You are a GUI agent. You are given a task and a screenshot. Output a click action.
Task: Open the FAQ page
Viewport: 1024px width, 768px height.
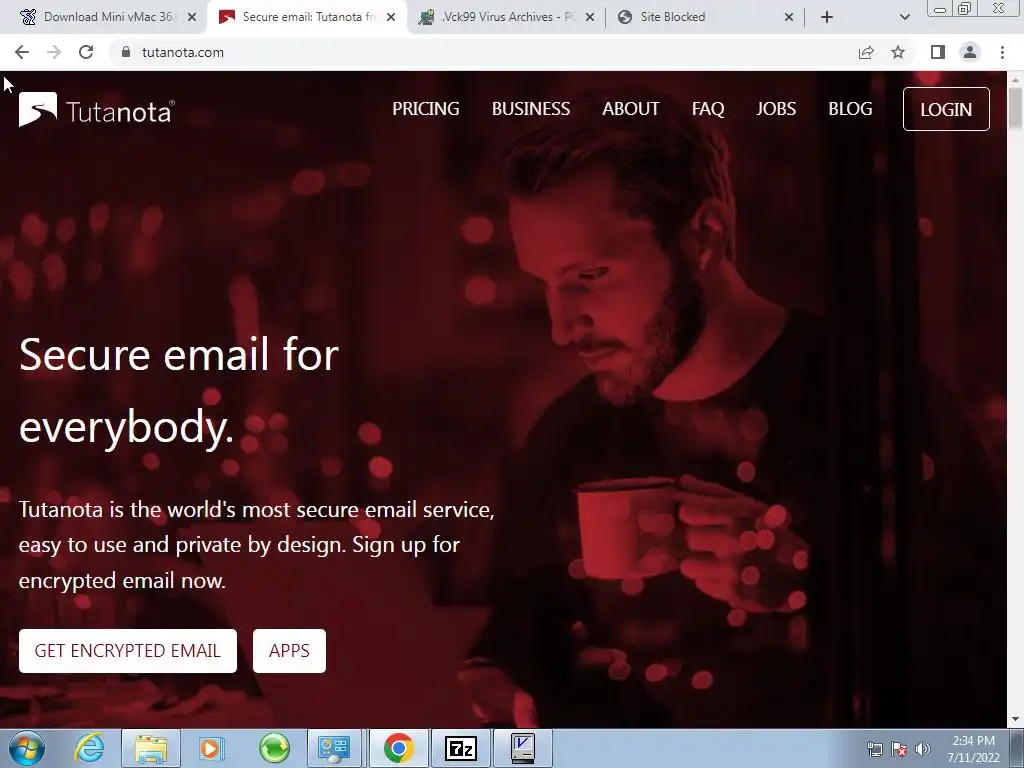[x=708, y=109]
